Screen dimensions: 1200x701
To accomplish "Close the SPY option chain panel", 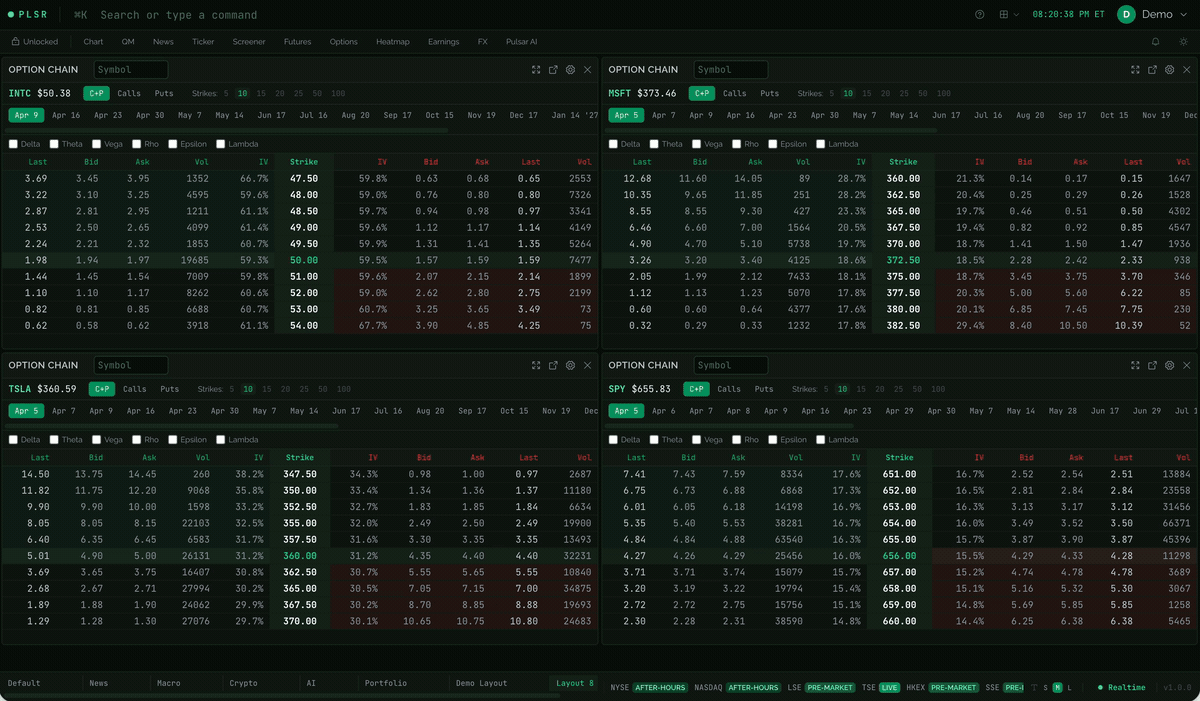I will [1186, 366].
